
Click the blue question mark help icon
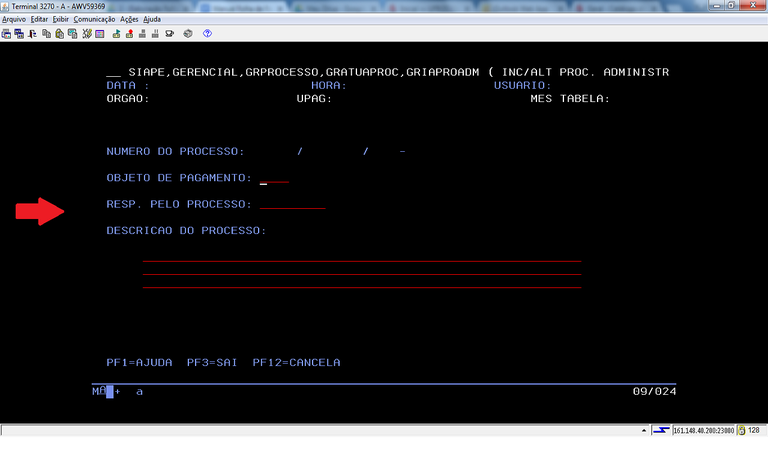click(207, 33)
